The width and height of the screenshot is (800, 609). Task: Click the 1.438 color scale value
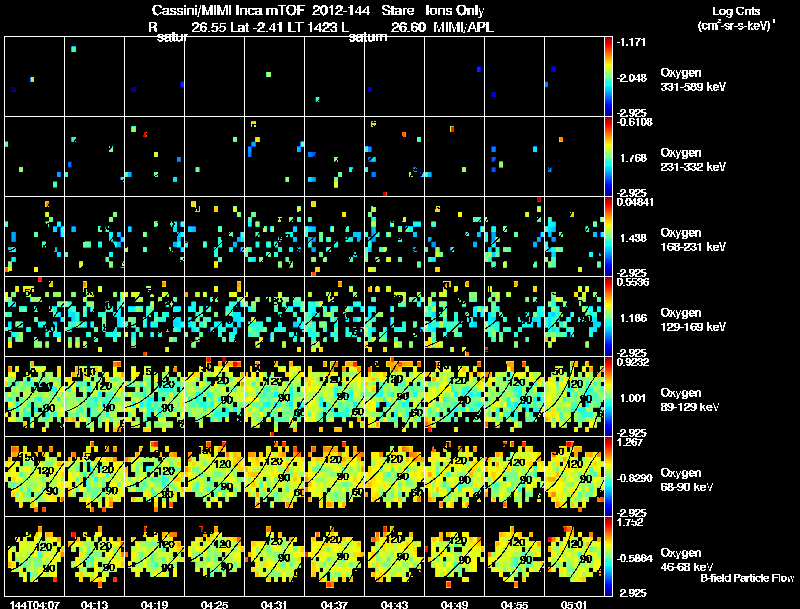click(632, 238)
